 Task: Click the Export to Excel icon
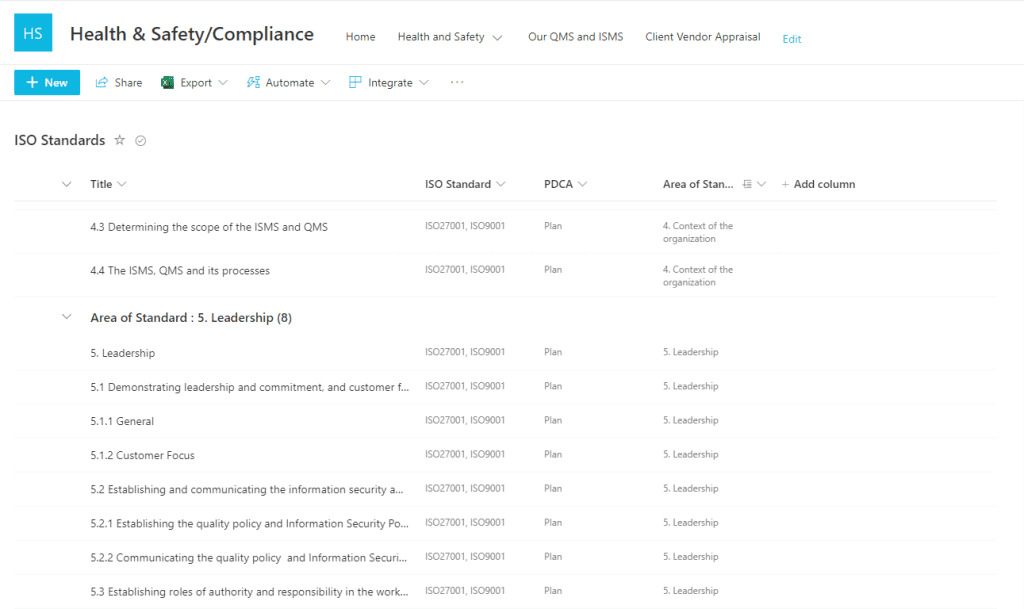pyautogui.click(x=167, y=82)
